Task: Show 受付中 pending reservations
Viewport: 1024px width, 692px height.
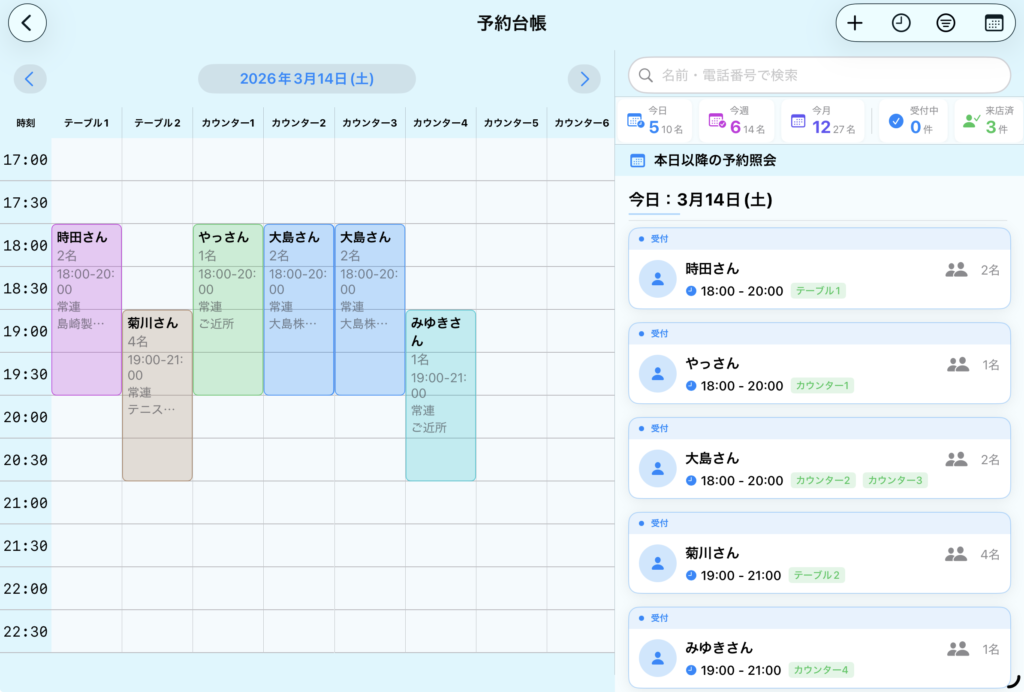Action: click(913, 121)
